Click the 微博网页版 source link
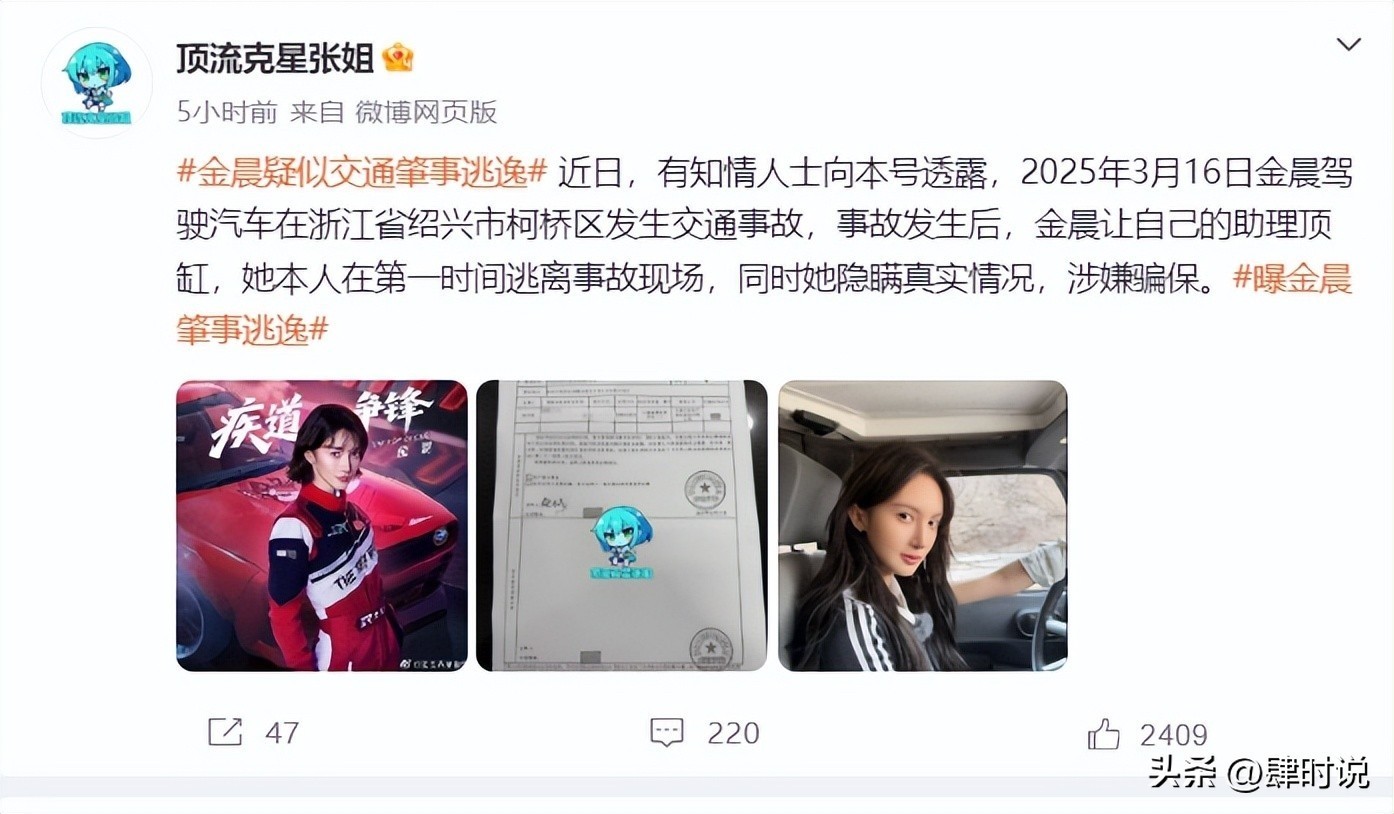Viewport: 1394px width, 814px height. pyautogui.click(x=426, y=112)
